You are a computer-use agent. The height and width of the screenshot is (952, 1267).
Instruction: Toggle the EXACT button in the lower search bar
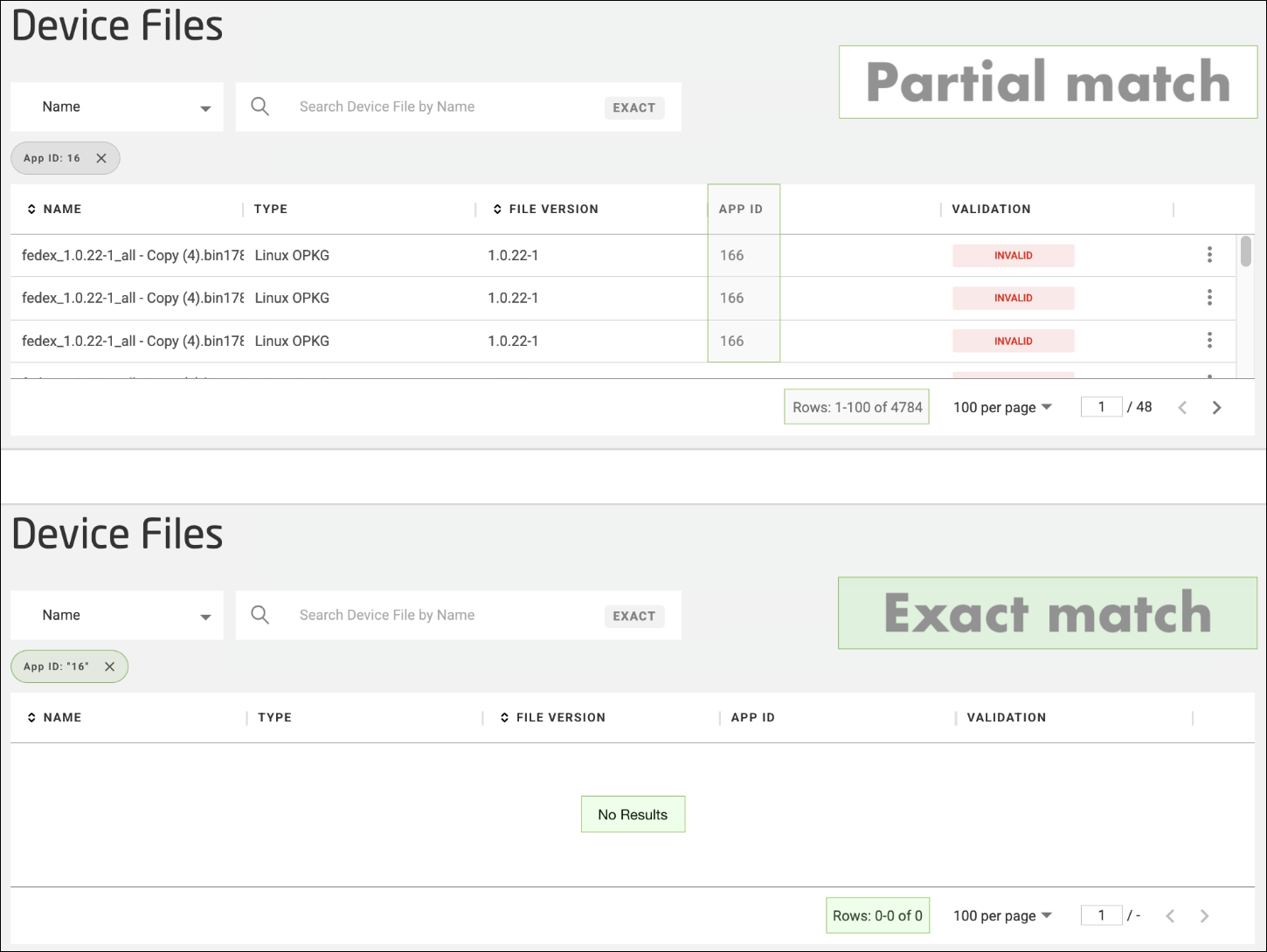(634, 616)
